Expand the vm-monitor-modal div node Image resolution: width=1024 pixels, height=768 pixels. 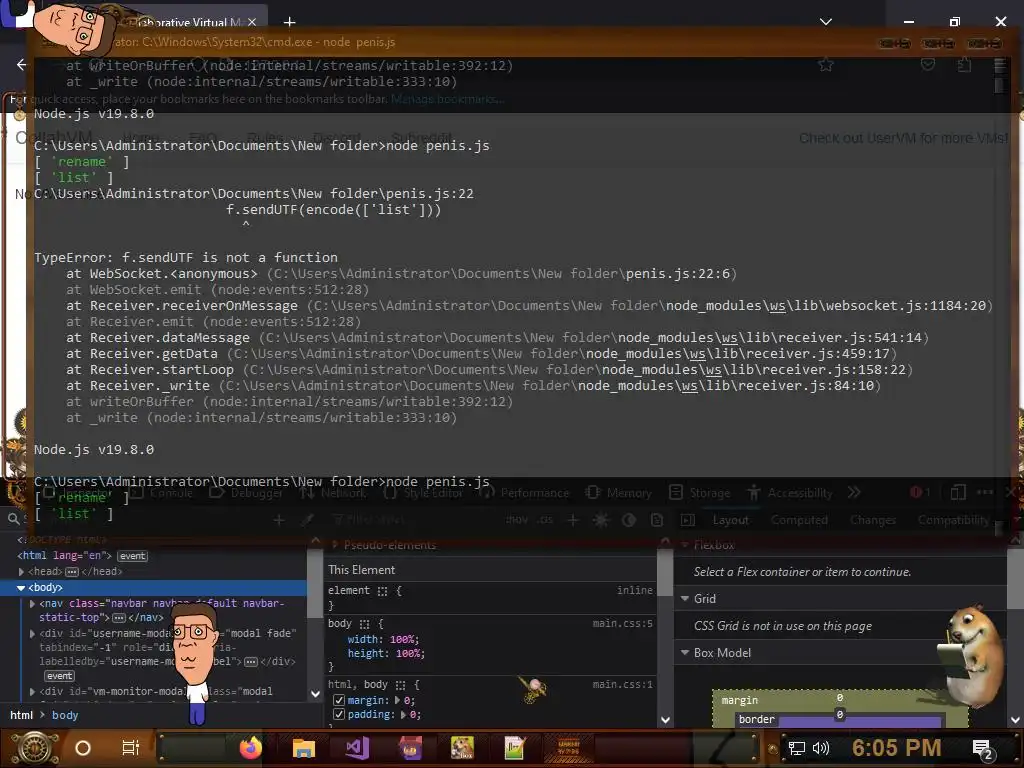pos(33,691)
